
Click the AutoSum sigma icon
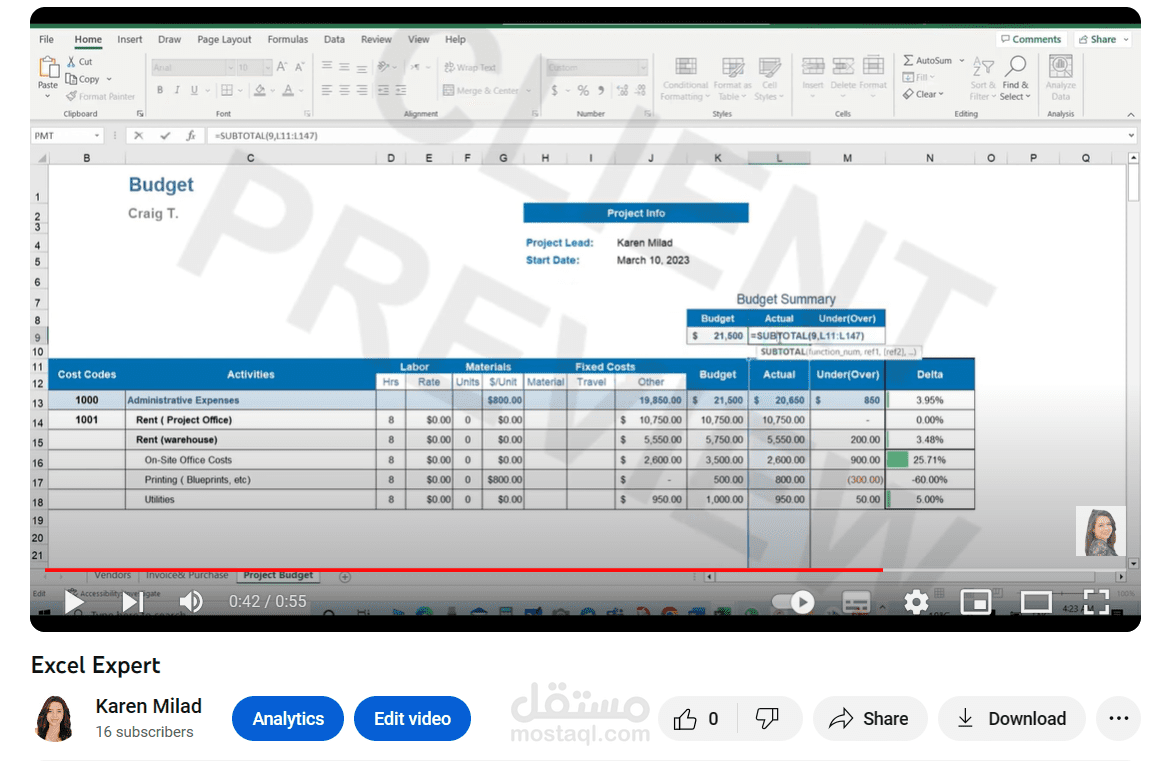tap(908, 60)
